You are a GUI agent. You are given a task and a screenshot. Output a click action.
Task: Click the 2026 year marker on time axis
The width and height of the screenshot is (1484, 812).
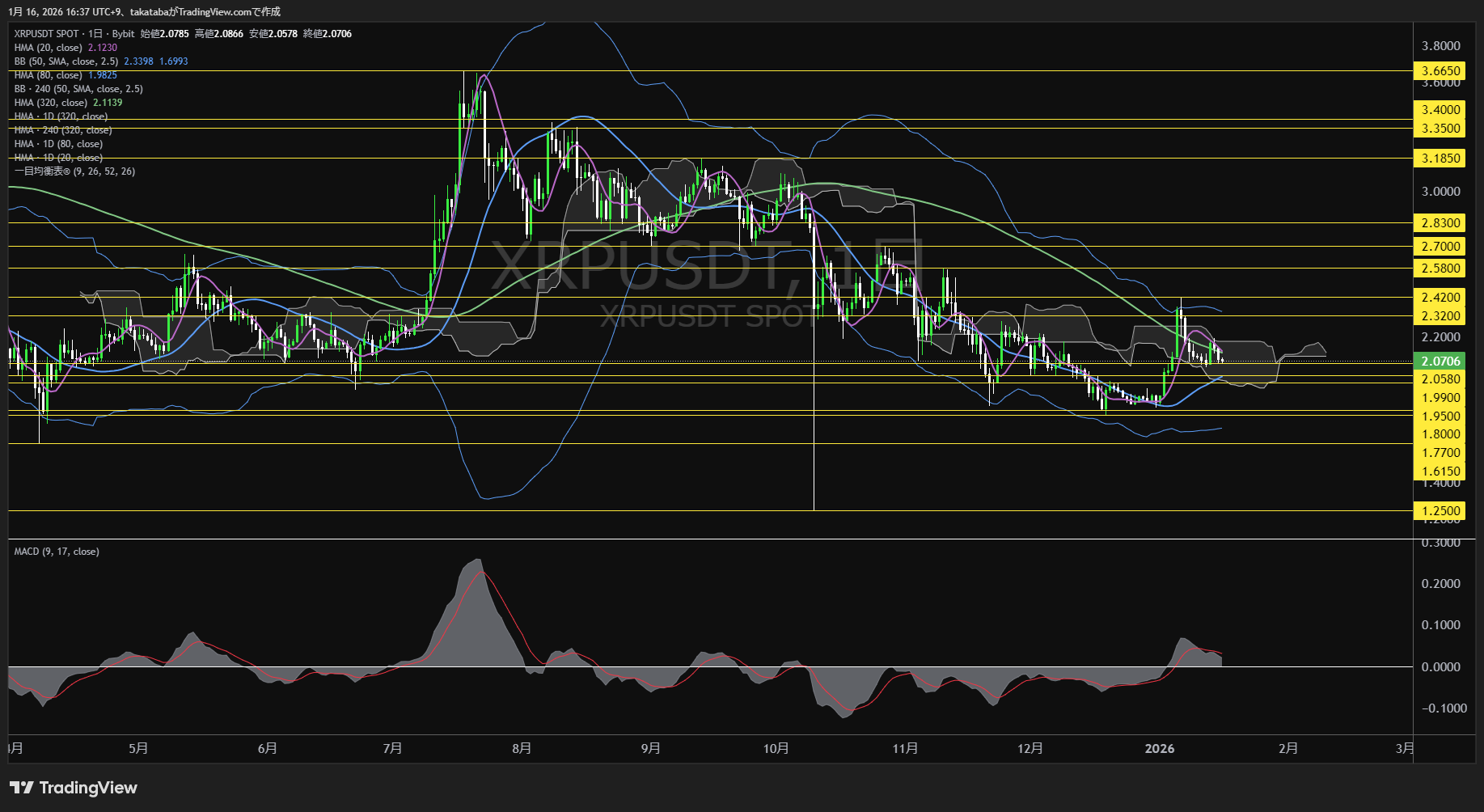(1159, 749)
